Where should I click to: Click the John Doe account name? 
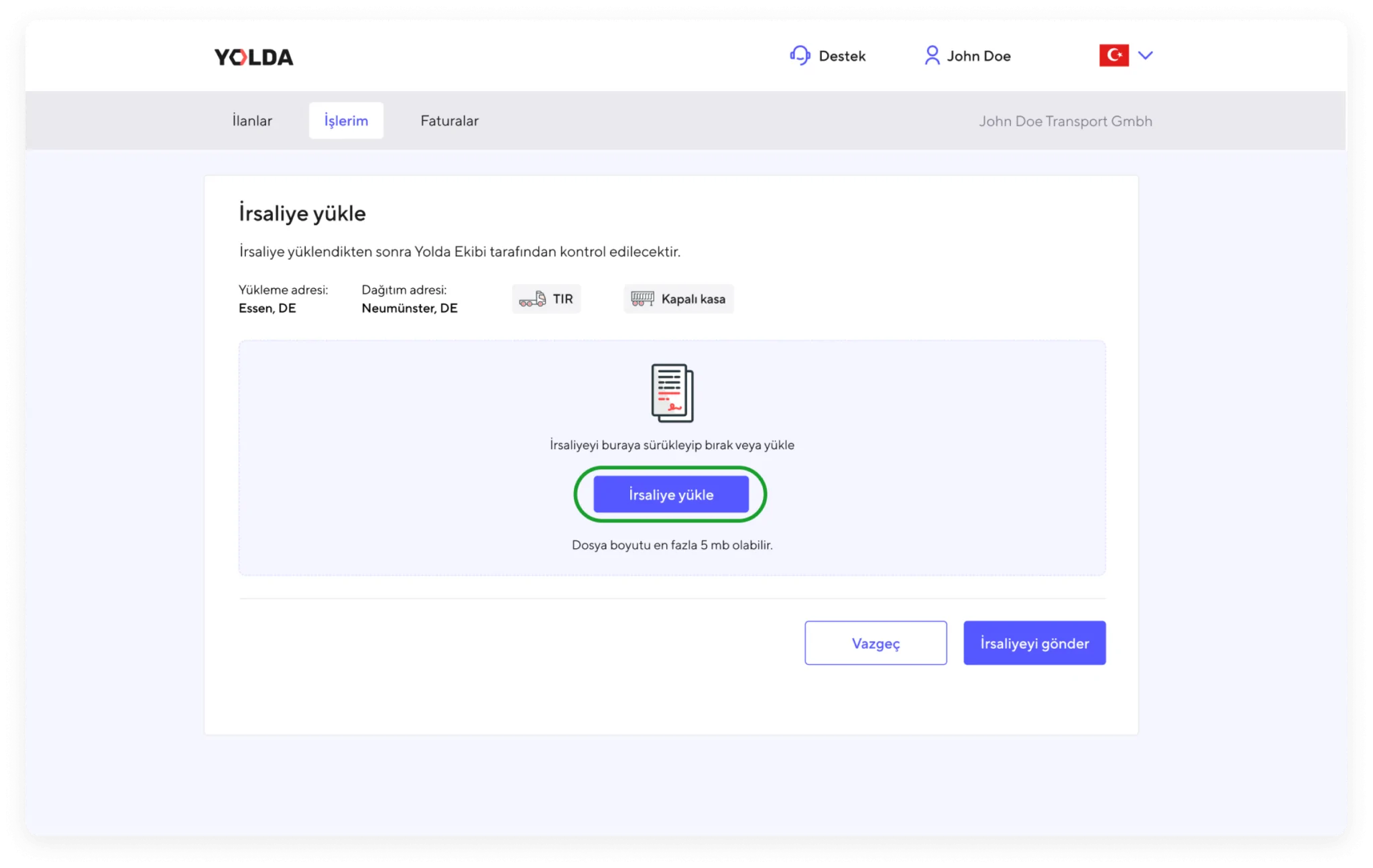[978, 56]
